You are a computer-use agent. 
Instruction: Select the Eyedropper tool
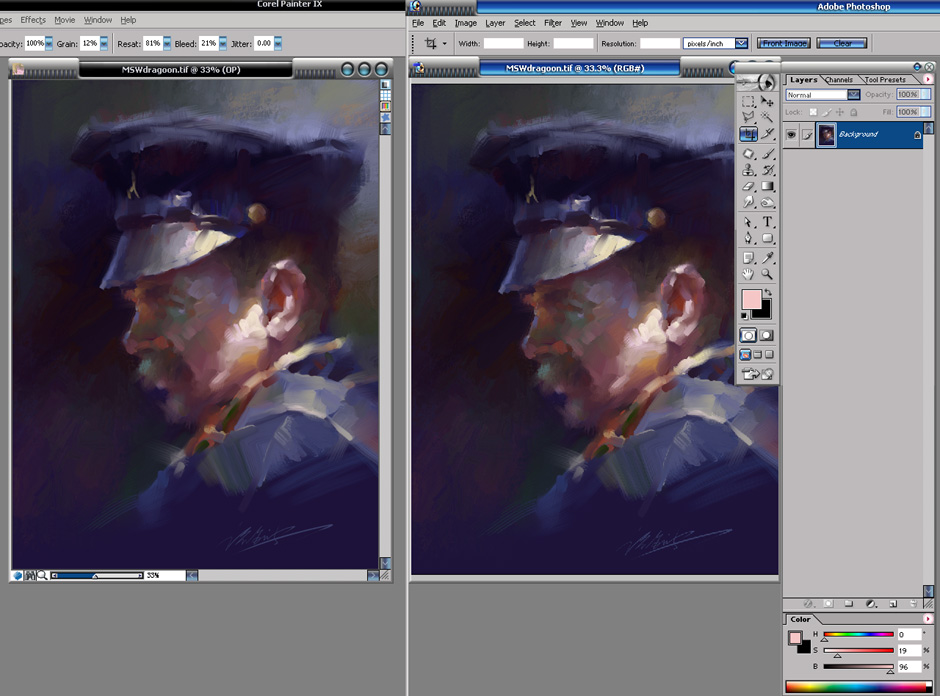pos(767,258)
